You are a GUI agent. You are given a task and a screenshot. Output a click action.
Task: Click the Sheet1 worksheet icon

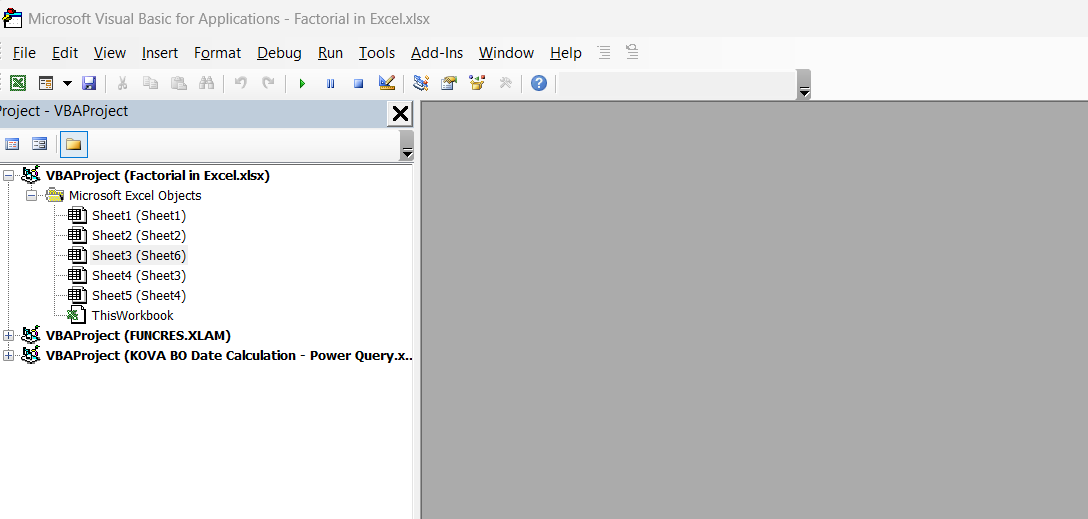(77, 216)
